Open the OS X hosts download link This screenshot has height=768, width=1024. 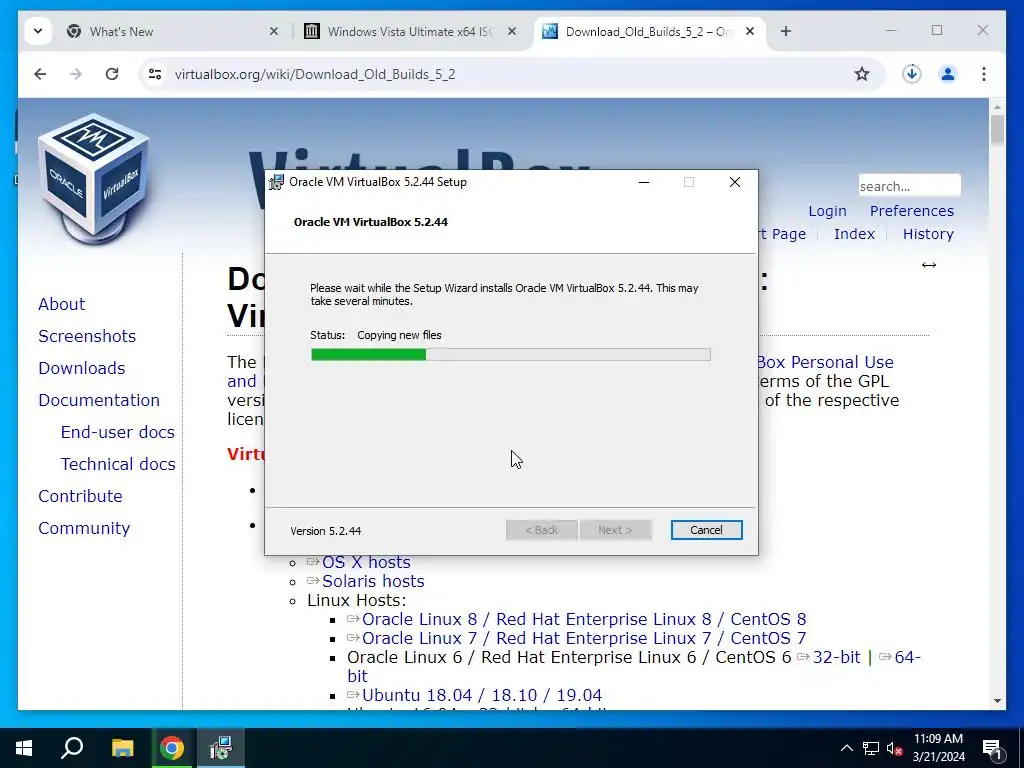[x=366, y=562]
